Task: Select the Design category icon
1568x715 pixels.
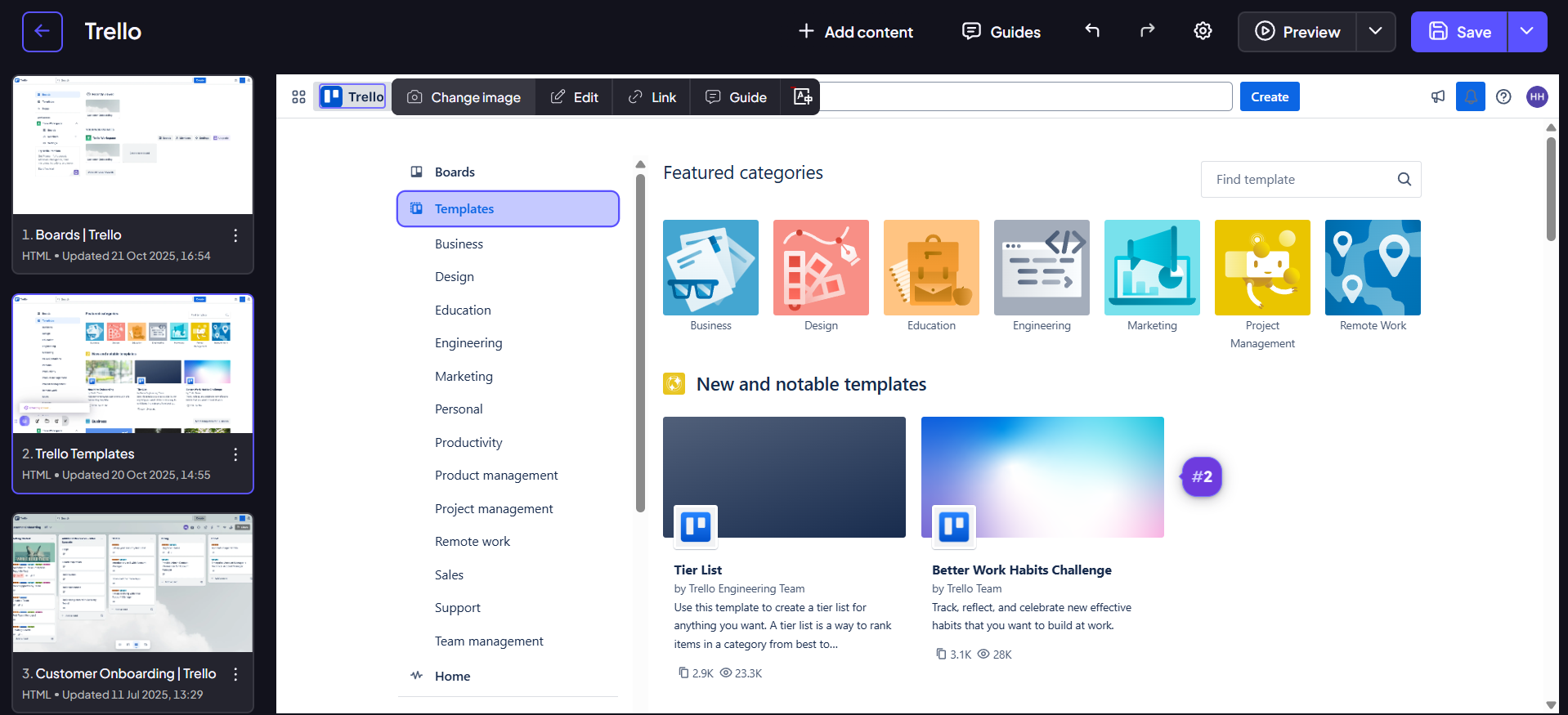Action: (821, 267)
